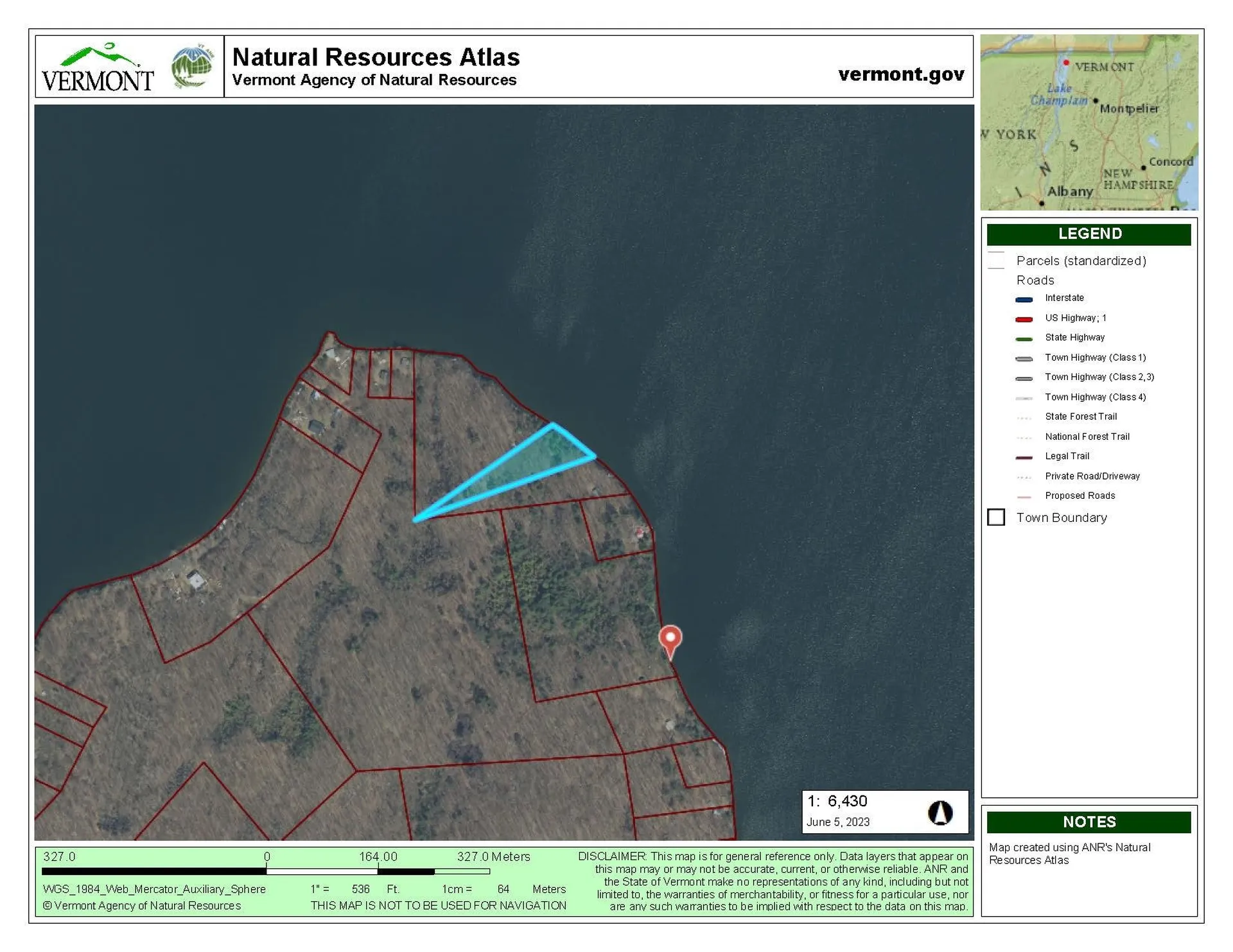Select the Legal Trail maroon line symbol
Viewport: 1233px width, 952px height.
click(x=1026, y=456)
